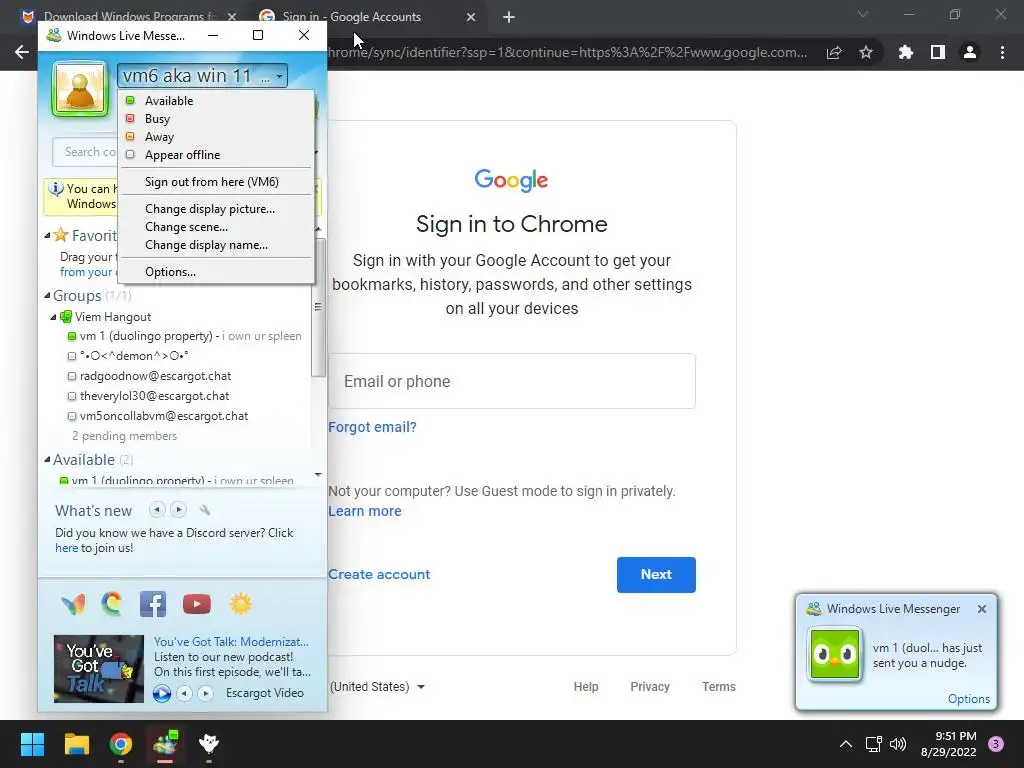
Task: Go to previous Escargot Video
Action: [x=185, y=693]
